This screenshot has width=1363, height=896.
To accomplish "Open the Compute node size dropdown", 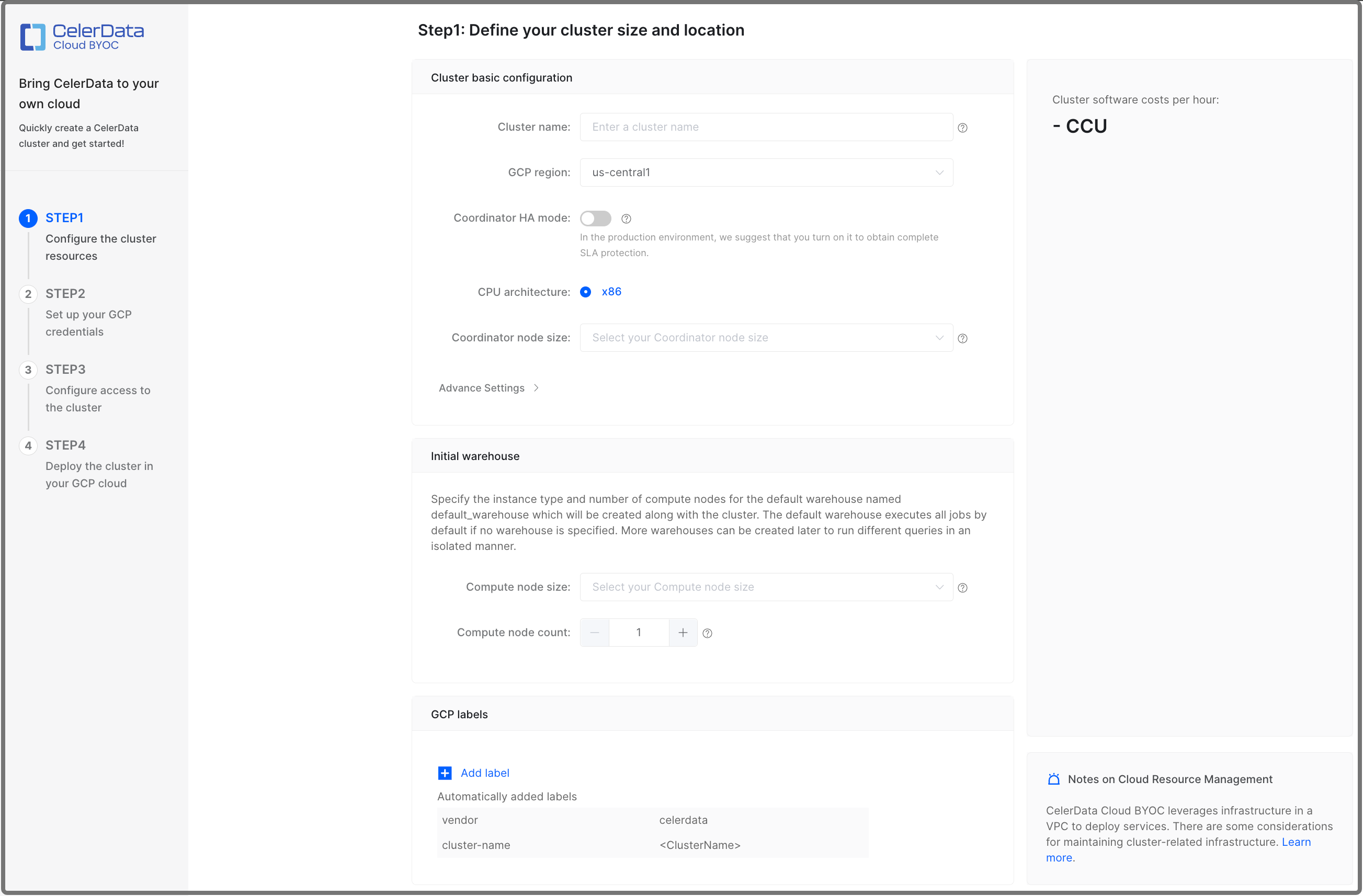I will 766,587.
